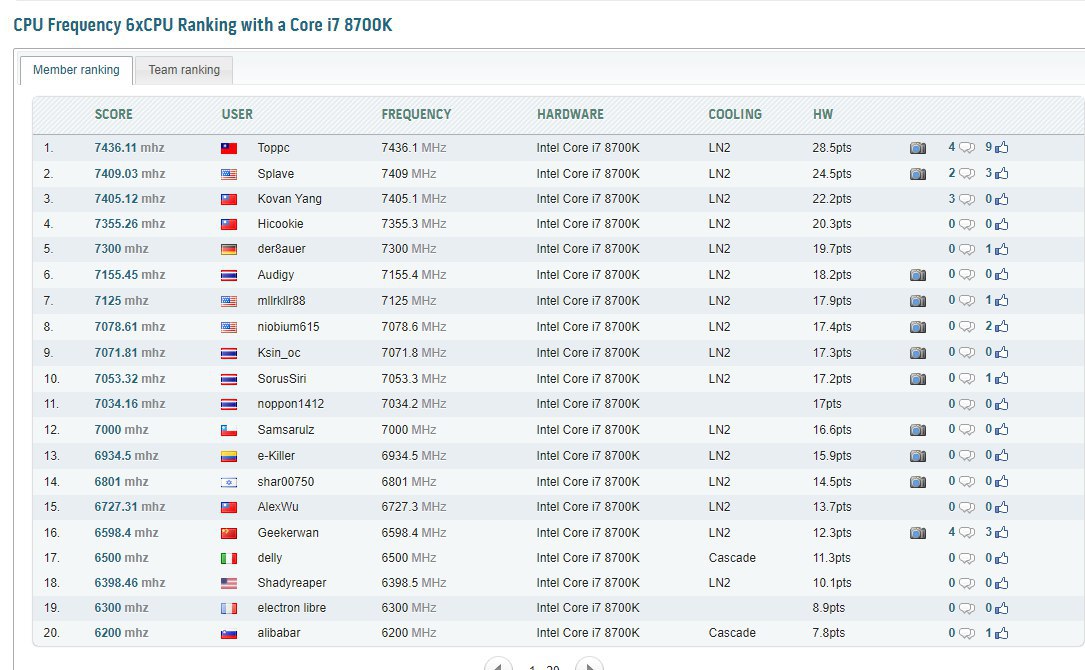
Task: Click the 7155.4 MHz frequency cell
Action: click(x=414, y=275)
